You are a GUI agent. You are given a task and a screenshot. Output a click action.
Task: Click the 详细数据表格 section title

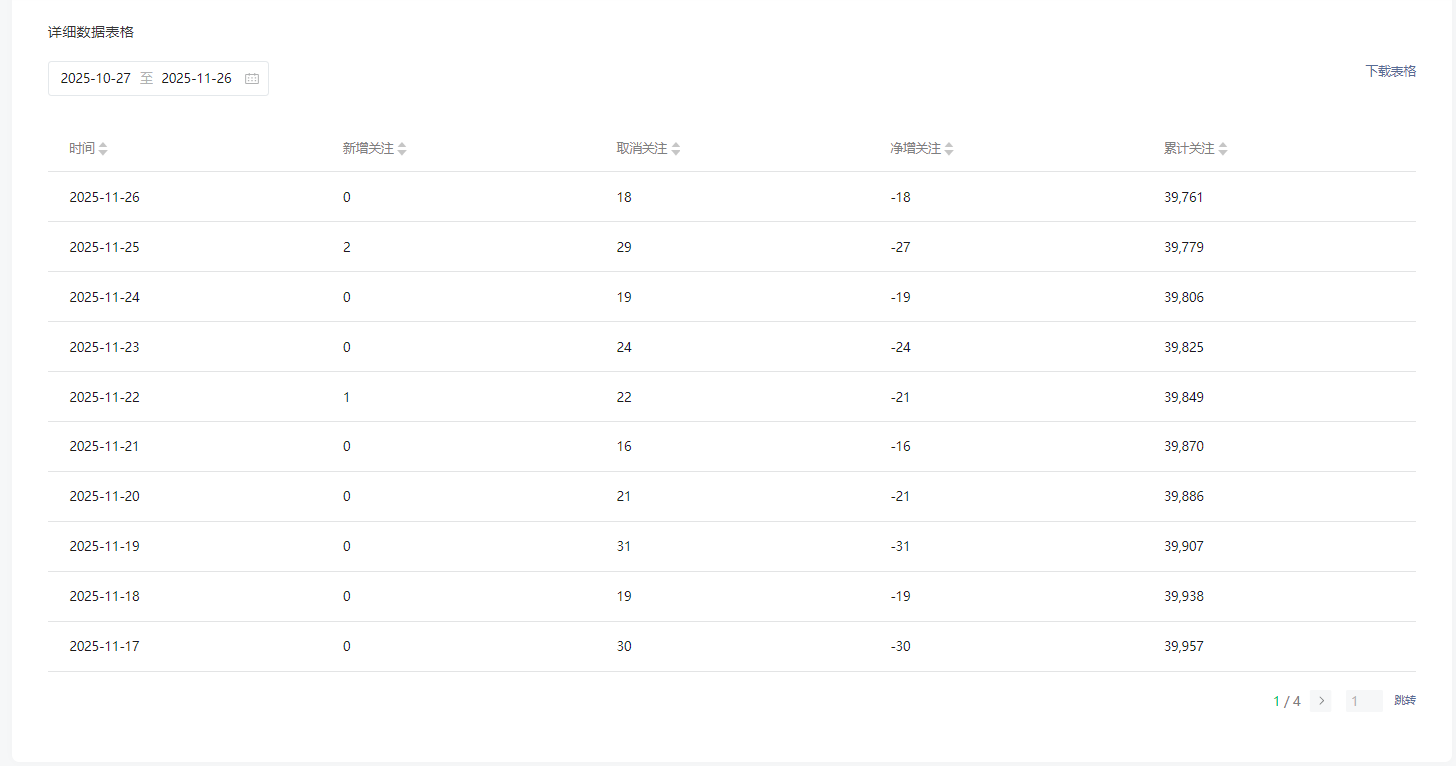tap(91, 32)
